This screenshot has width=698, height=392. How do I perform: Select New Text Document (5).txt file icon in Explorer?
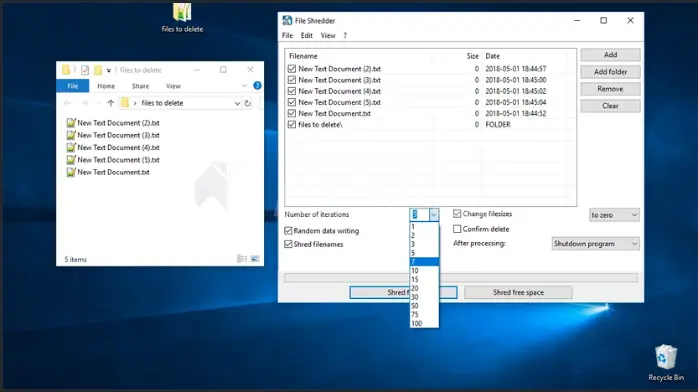(71, 160)
